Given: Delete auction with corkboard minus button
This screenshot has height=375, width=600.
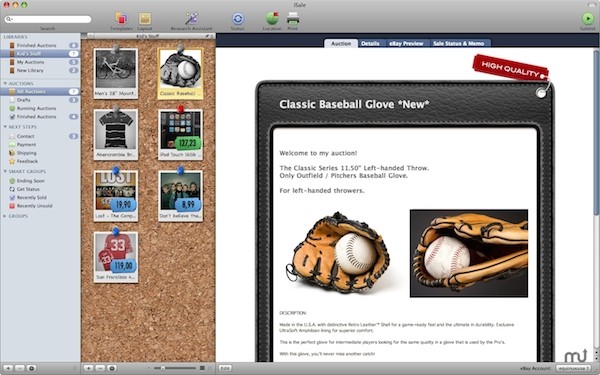Looking at the screenshot, I should pos(100,368).
